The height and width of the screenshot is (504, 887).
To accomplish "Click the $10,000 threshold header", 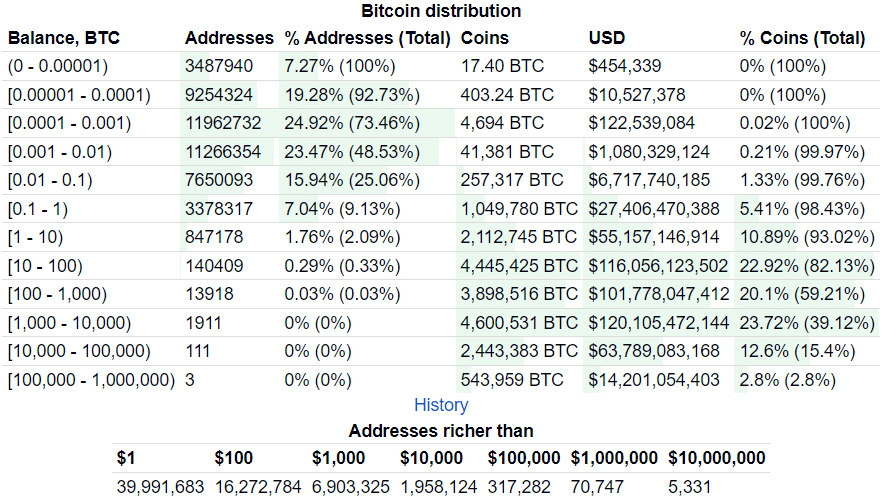I will click(431, 458).
